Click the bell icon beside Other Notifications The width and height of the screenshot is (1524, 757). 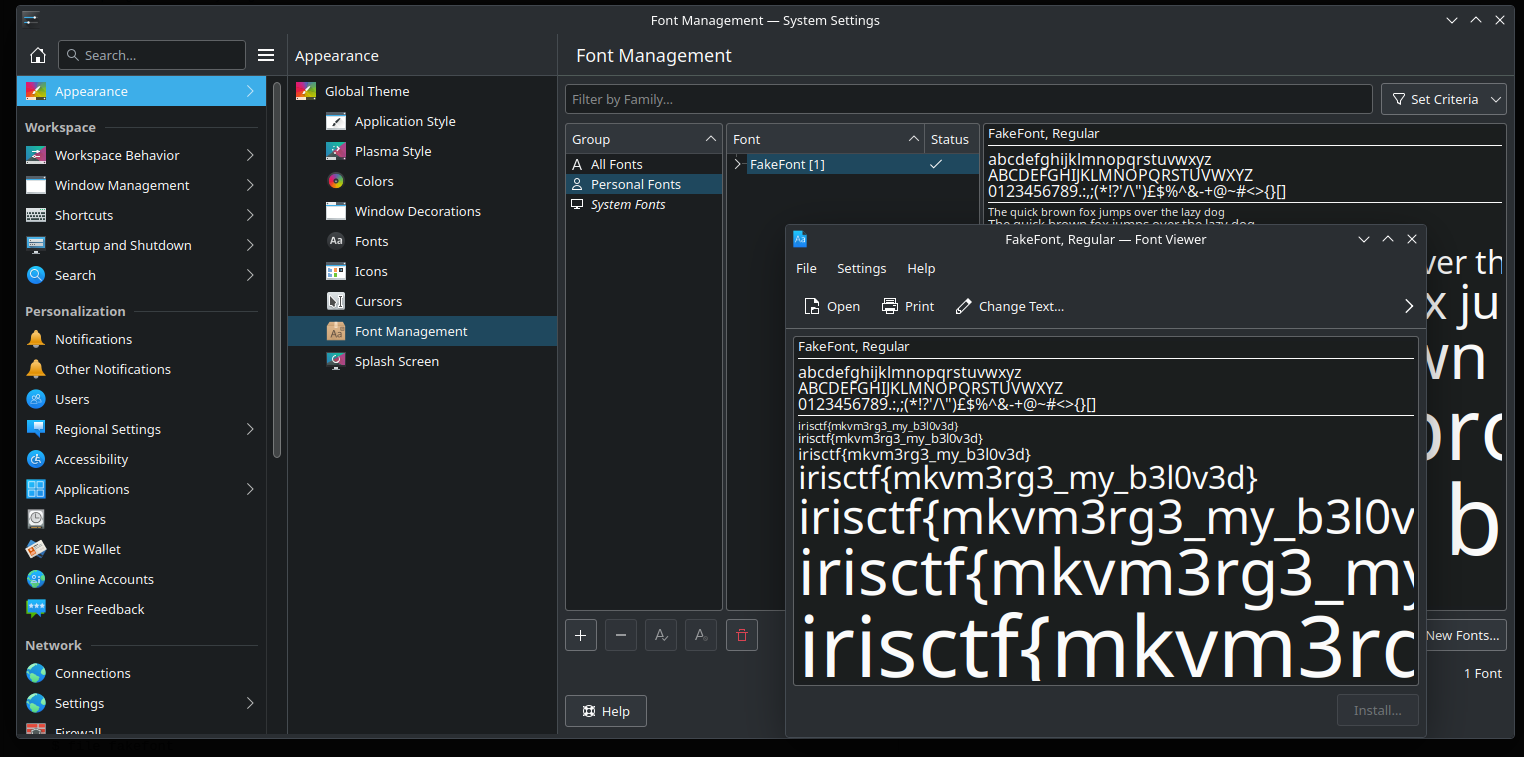[36, 369]
